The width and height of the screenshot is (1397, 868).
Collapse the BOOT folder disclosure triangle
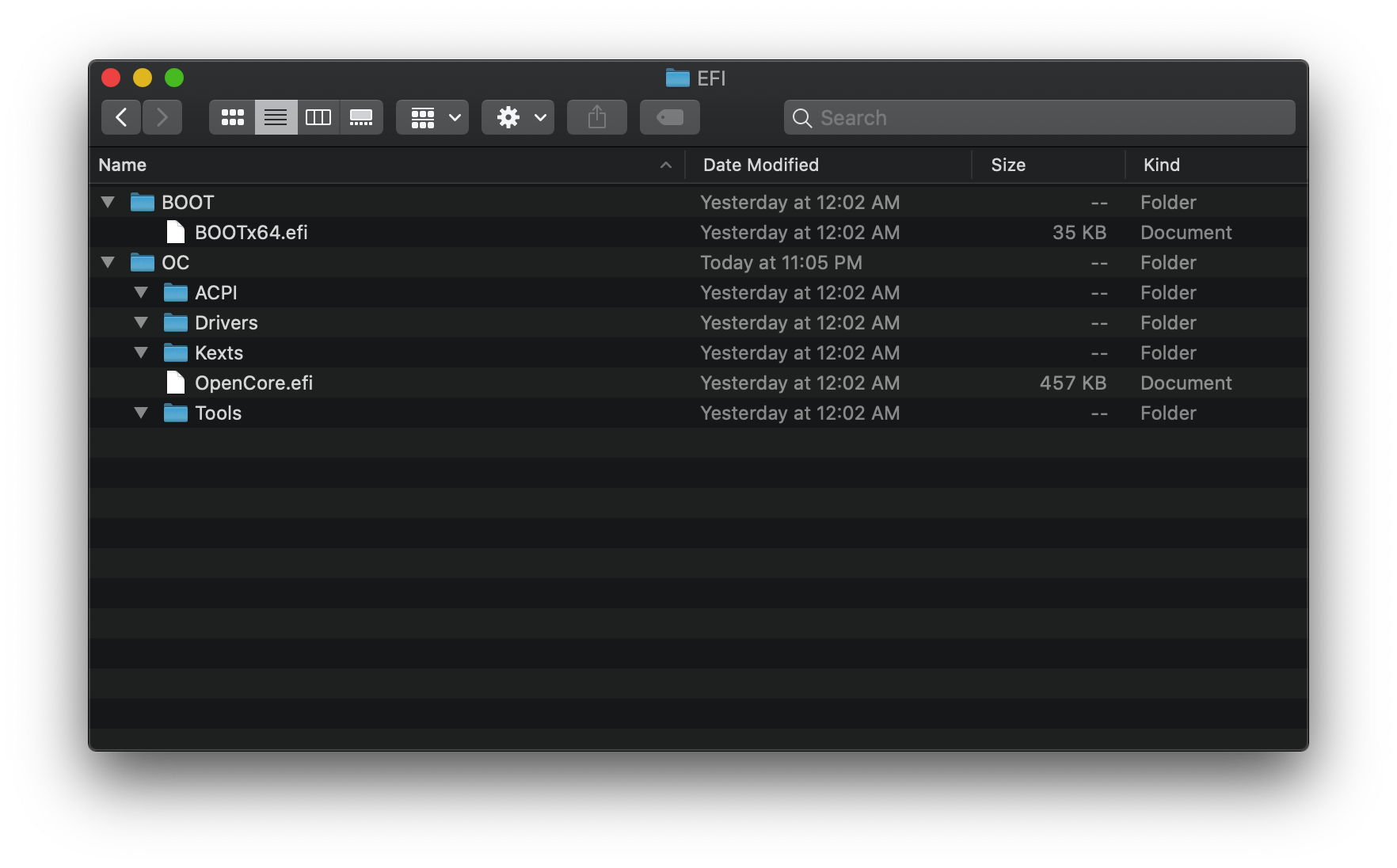[x=108, y=202]
